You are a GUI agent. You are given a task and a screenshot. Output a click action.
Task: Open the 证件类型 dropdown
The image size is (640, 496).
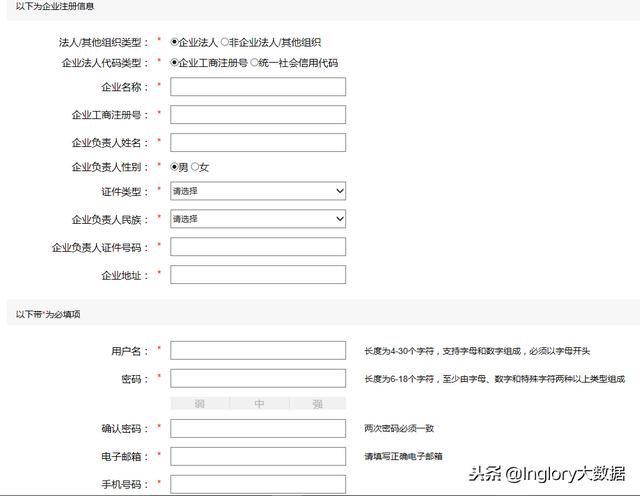[x=258, y=191]
